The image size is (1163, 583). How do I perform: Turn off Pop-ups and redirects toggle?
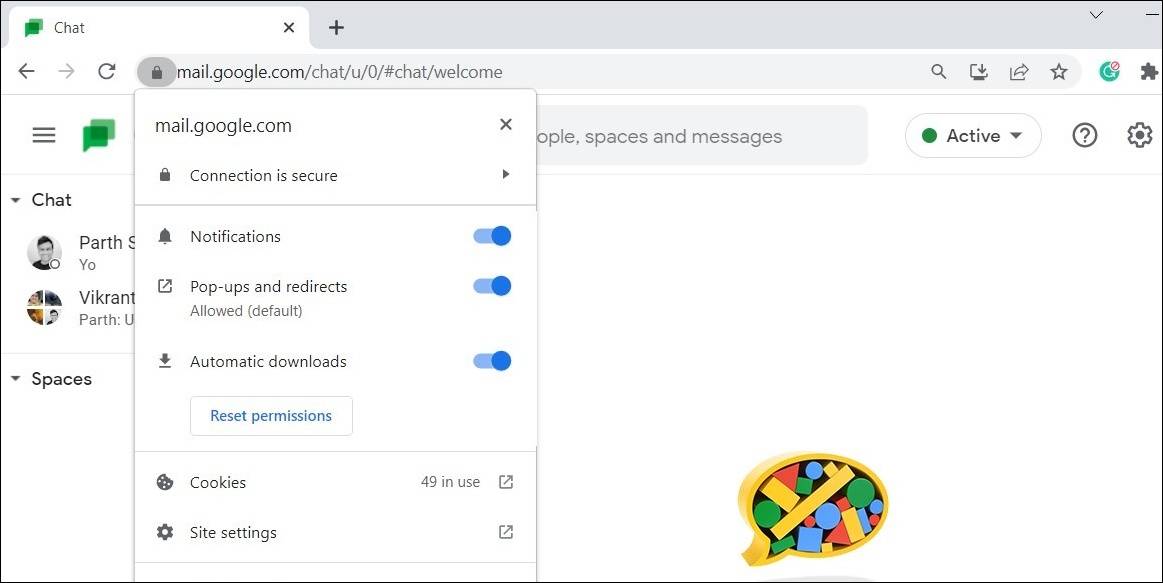492,286
